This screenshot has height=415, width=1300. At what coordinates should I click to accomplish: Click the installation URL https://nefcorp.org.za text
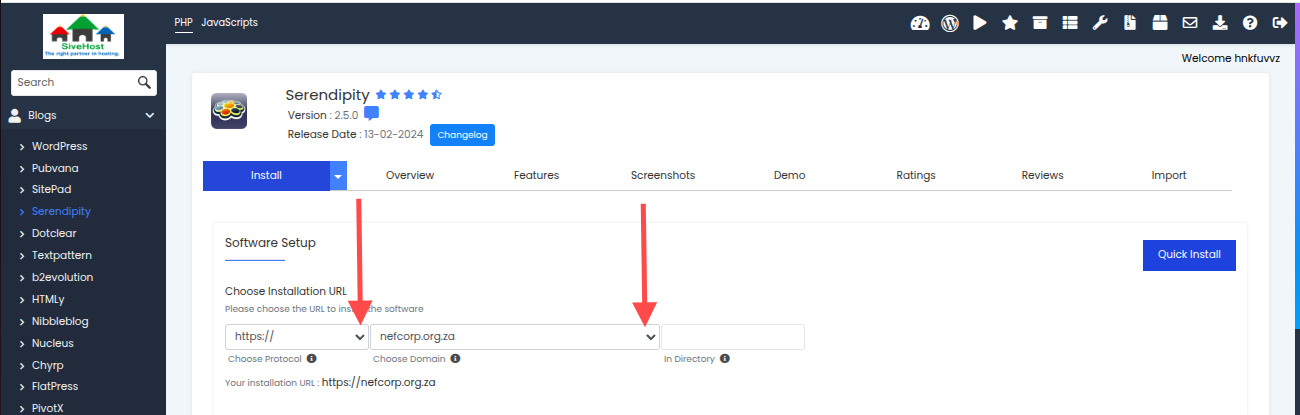pyautogui.click(x=379, y=382)
